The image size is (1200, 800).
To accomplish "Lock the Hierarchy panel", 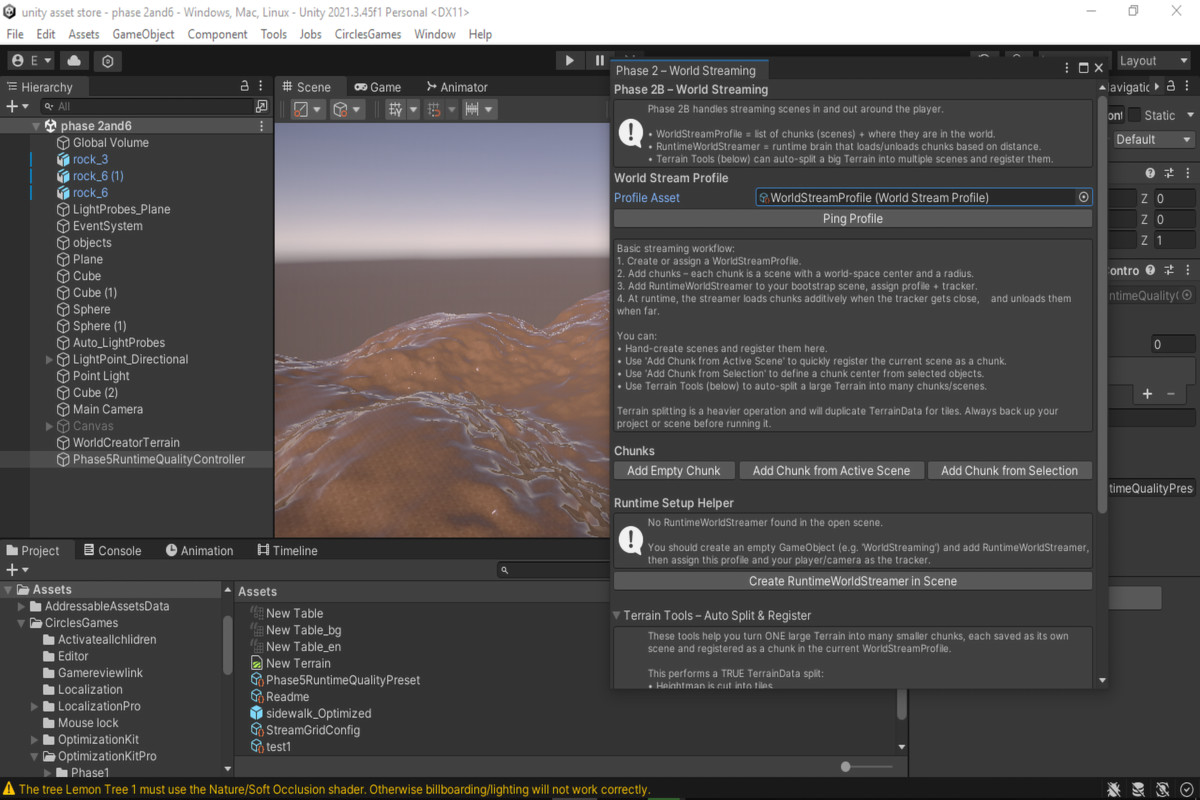I will coord(245,86).
